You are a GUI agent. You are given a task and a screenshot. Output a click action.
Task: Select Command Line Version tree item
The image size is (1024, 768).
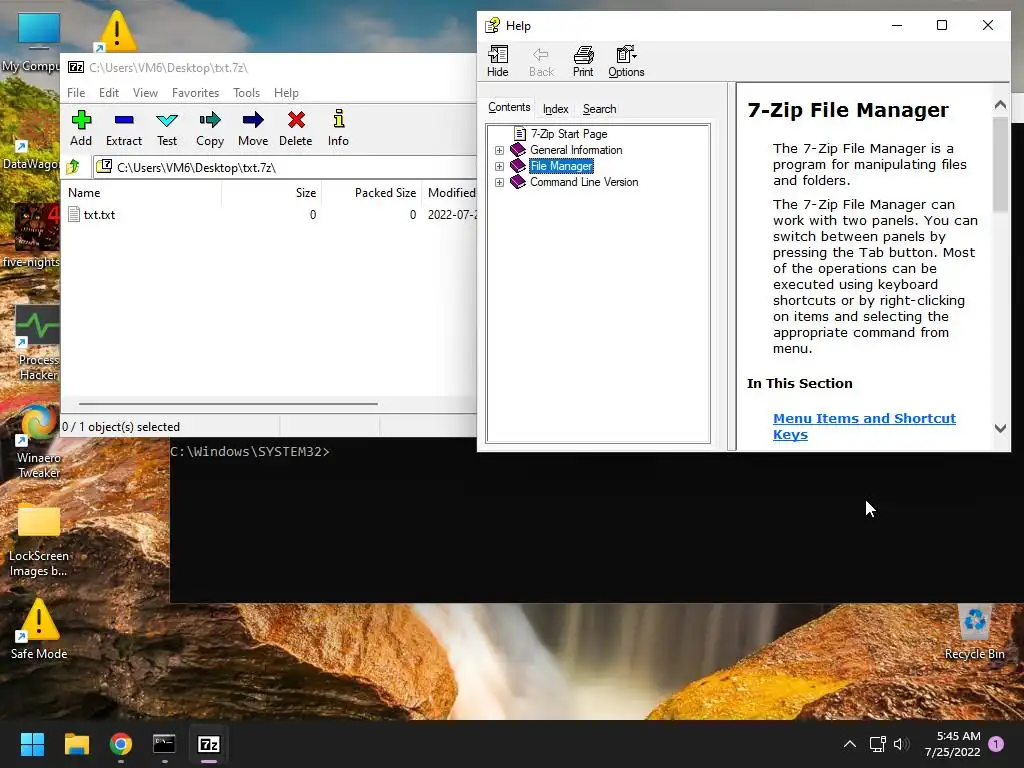tap(584, 182)
